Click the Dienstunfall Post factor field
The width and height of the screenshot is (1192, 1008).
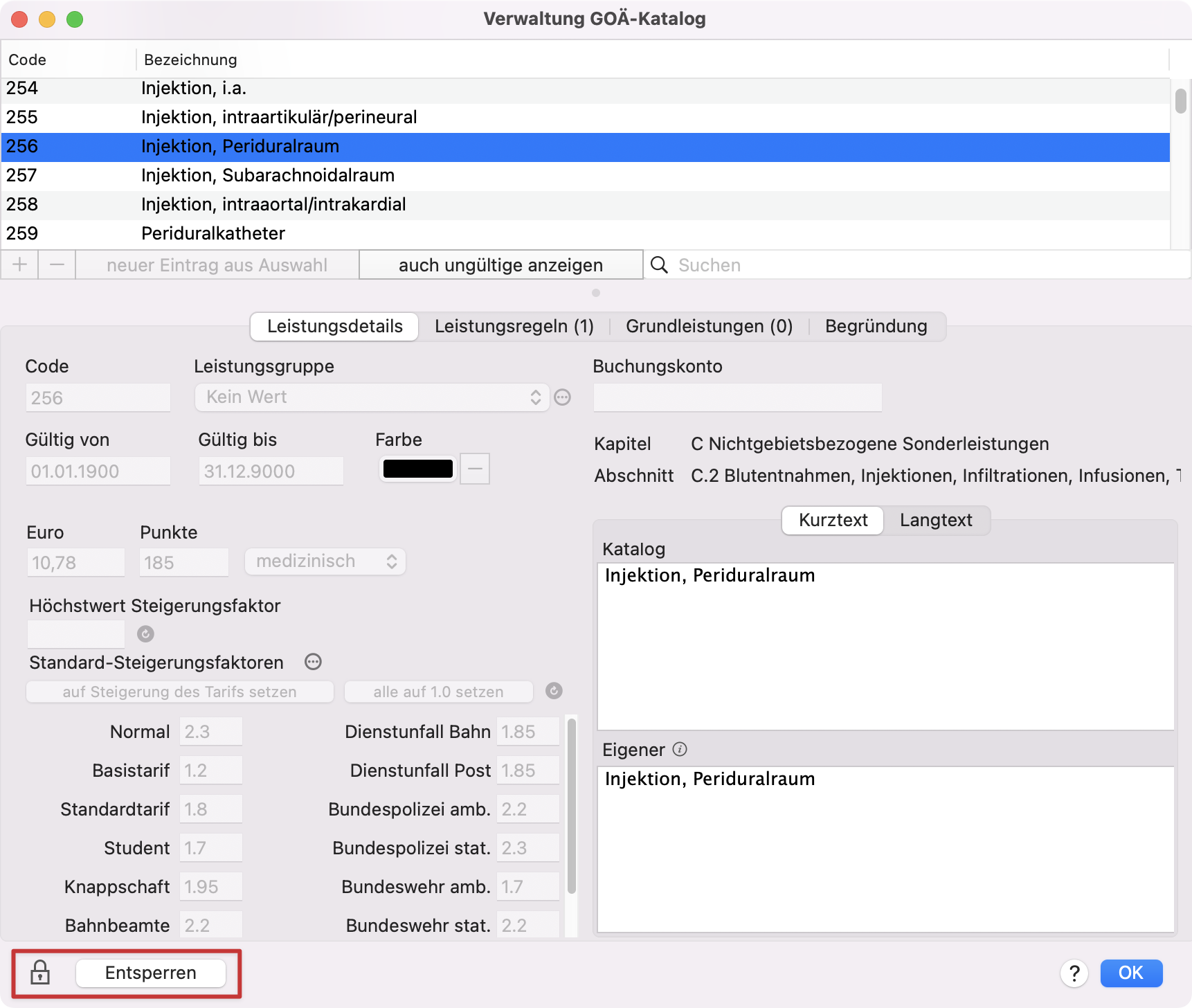pos(527,770)
